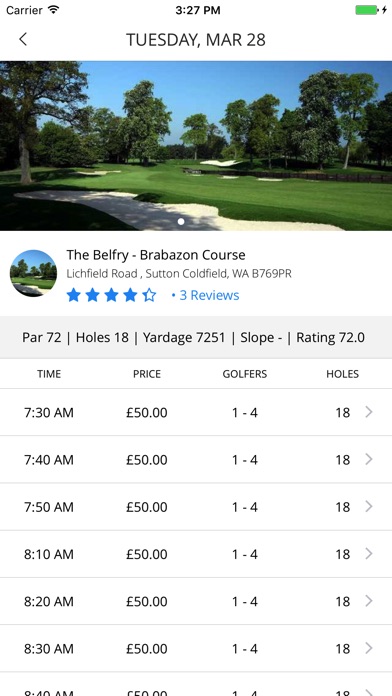This screenshot has height=696, width=392.
Task: Tap the back arrow icon
Action: [23, 39]
